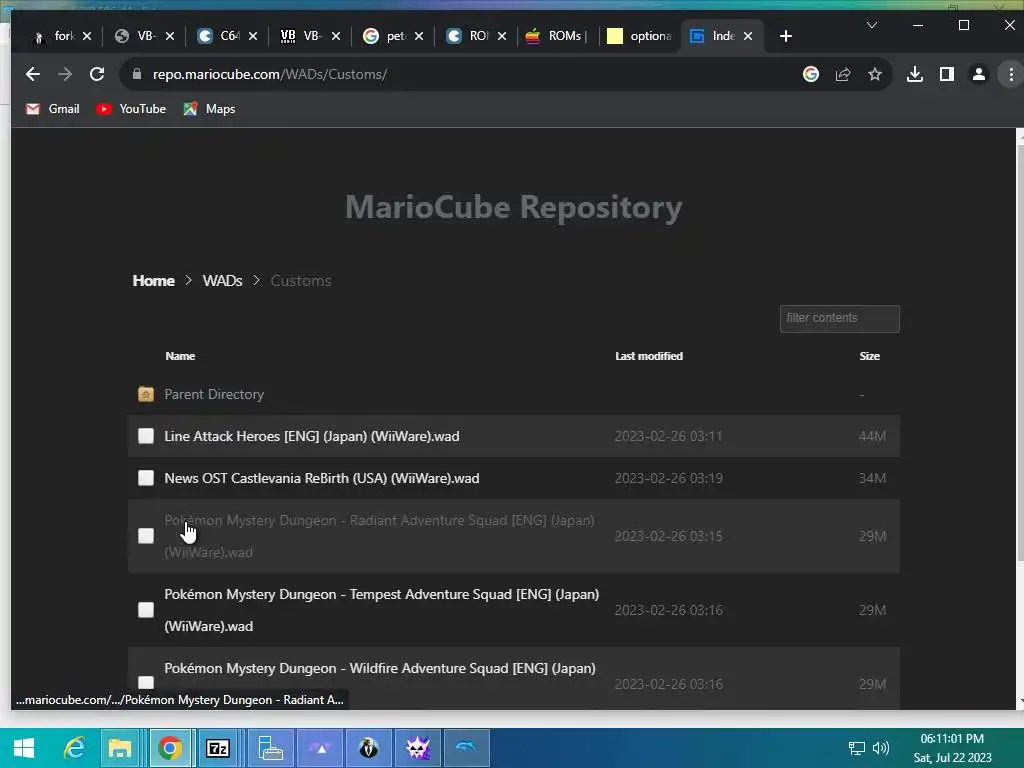Switch to Chrome in taskbar
Image resolution: width=1024 pixels, height=768 pixels.
tap(169, 748)
